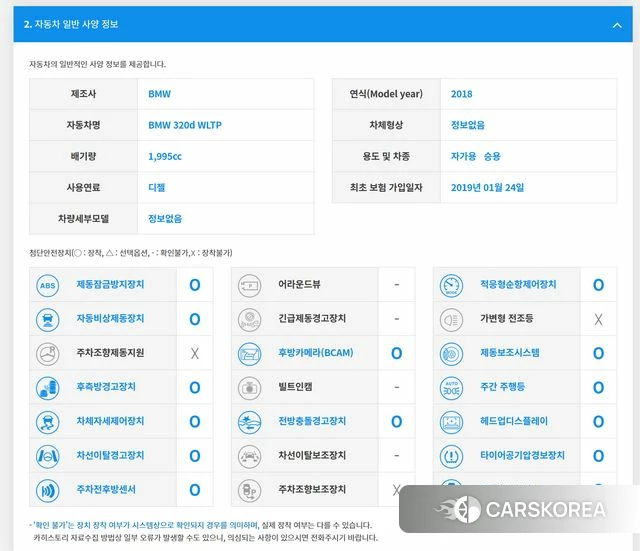This screenshot has height=551, width=640.
Task: Click the 주차조향제동지원 steering wheel icon
Action: tap(47, 353)
